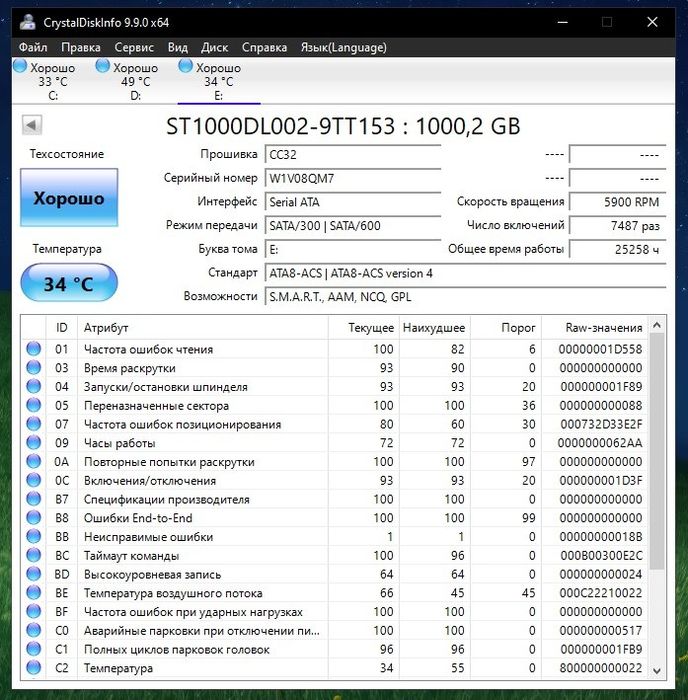Select the Высокоуровневая запись attribute row
The height and width of the screenshot is (700, 688).
pyautogui.click(x=334, y=574)
